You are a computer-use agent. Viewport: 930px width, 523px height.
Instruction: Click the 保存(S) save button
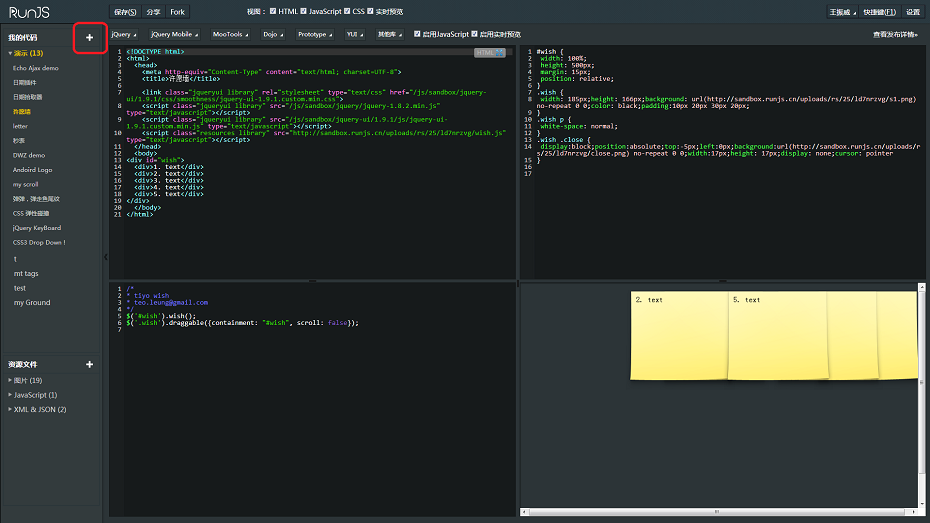124,12
